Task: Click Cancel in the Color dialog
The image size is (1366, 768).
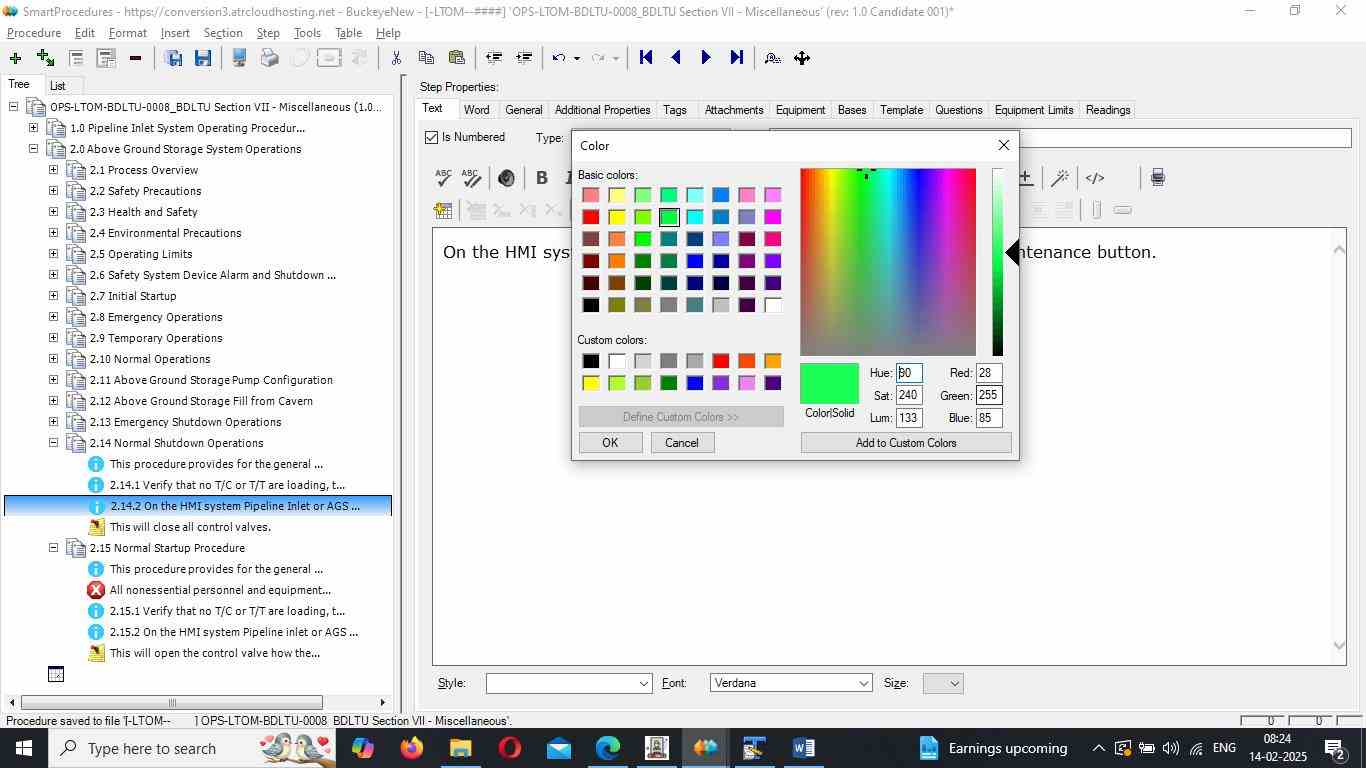Action: tap(682, 443)
